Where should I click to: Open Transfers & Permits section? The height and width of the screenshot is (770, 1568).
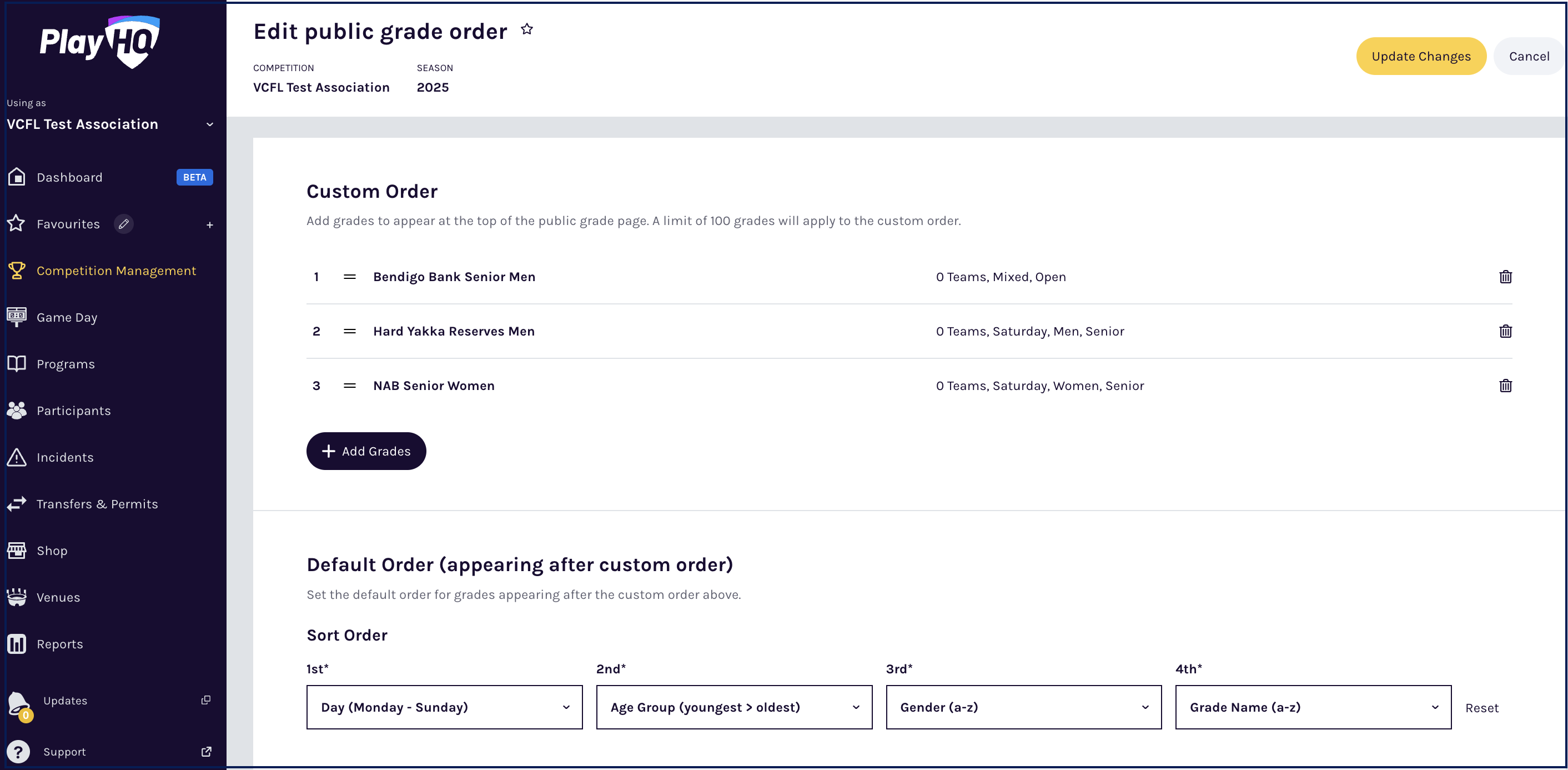pyautogui.click(x=97, y=504)
